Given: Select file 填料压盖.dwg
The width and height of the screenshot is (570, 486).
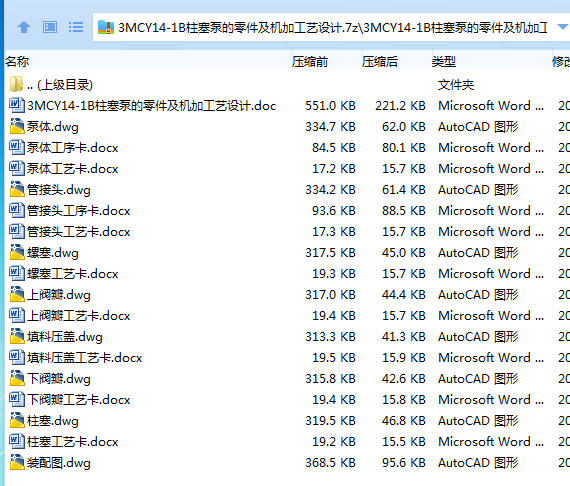Looking at the screenshot, I should tap(65, 337).
